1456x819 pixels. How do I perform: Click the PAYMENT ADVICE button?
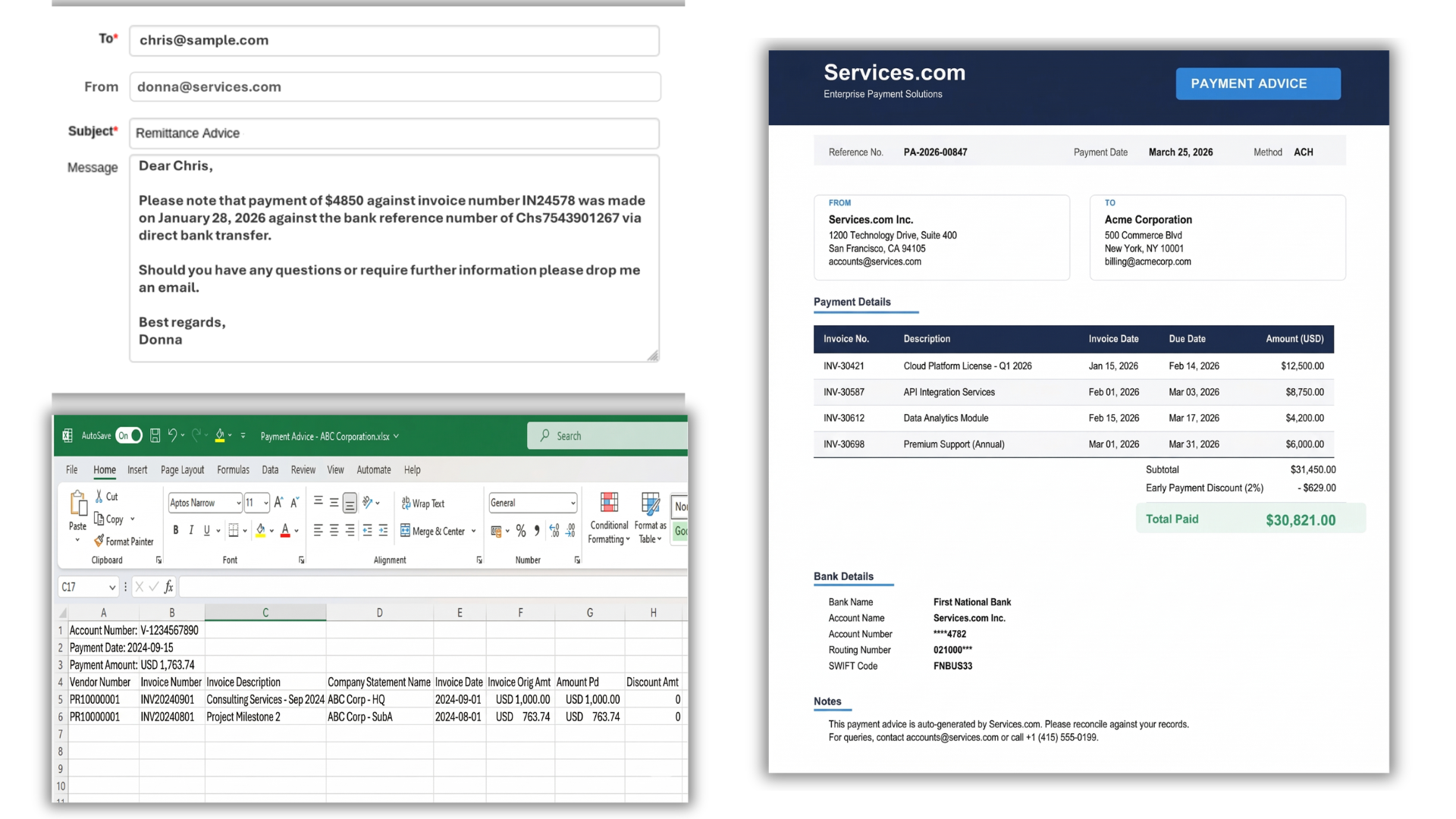(x=1257, y=83)
